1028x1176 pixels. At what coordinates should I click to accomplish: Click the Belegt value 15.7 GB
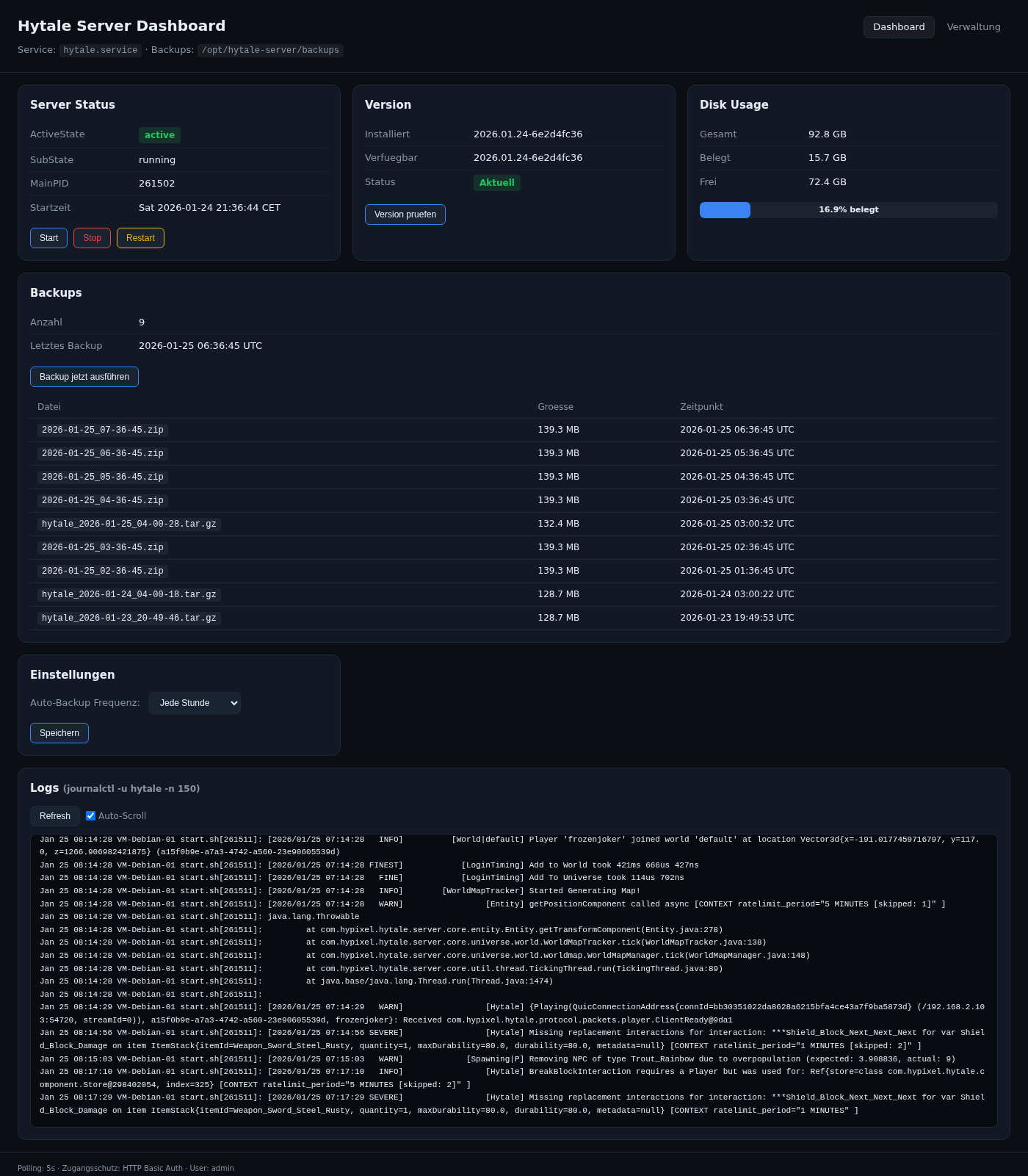click(828, 158)
